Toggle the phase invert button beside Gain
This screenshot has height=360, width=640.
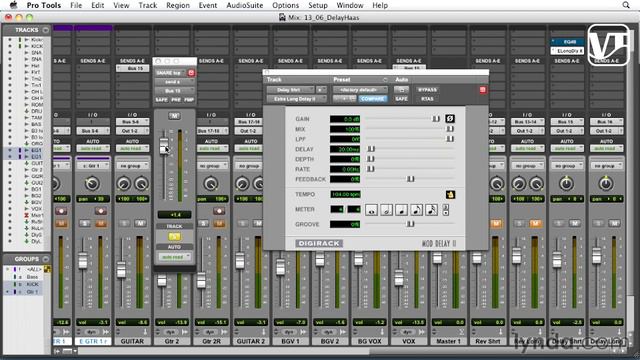pos(449,119)
